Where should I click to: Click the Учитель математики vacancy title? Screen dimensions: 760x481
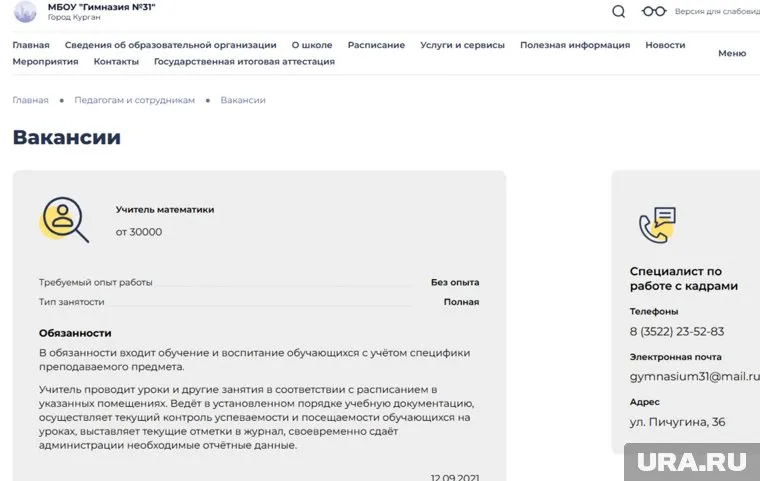(165, 210)
